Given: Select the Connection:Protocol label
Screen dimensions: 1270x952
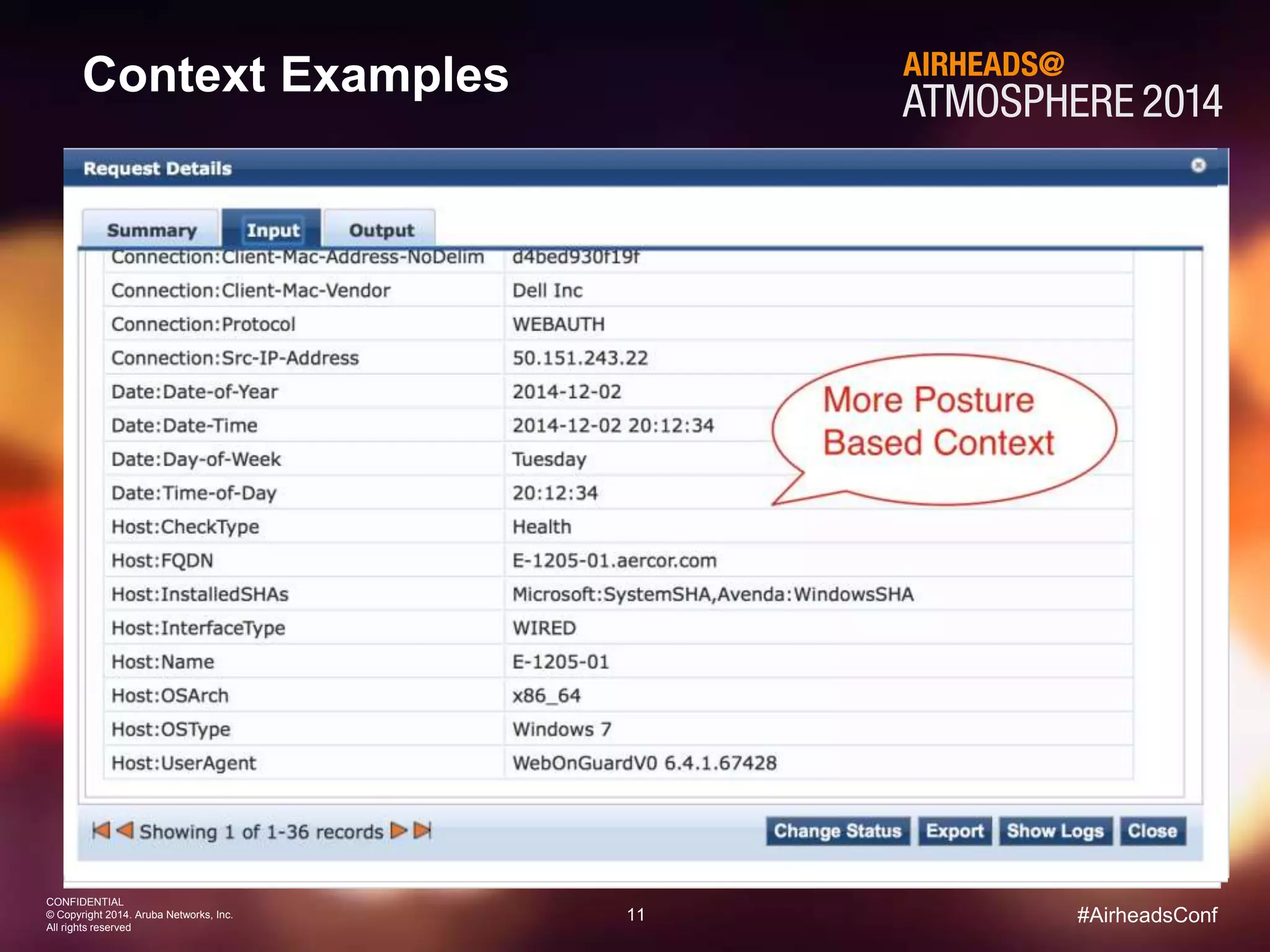Looking at the screenshot, I should tap(203, 324).
